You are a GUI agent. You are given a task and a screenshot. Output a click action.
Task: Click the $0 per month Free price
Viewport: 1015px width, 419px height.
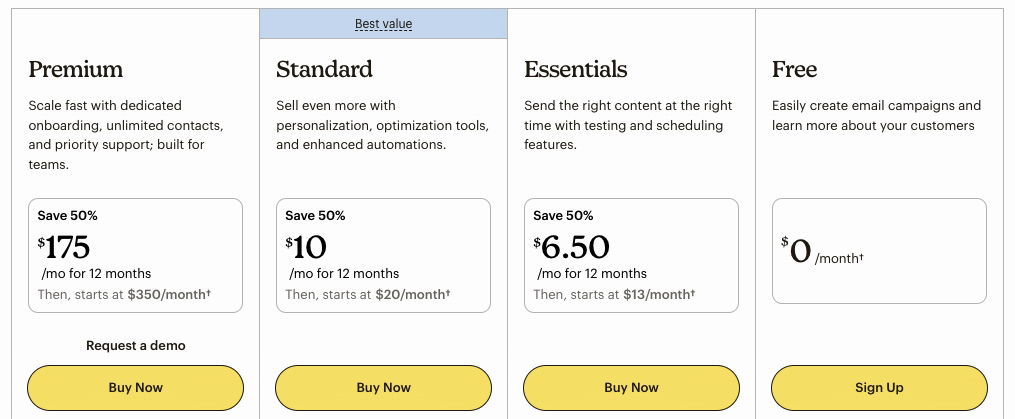tap(799, 251)
